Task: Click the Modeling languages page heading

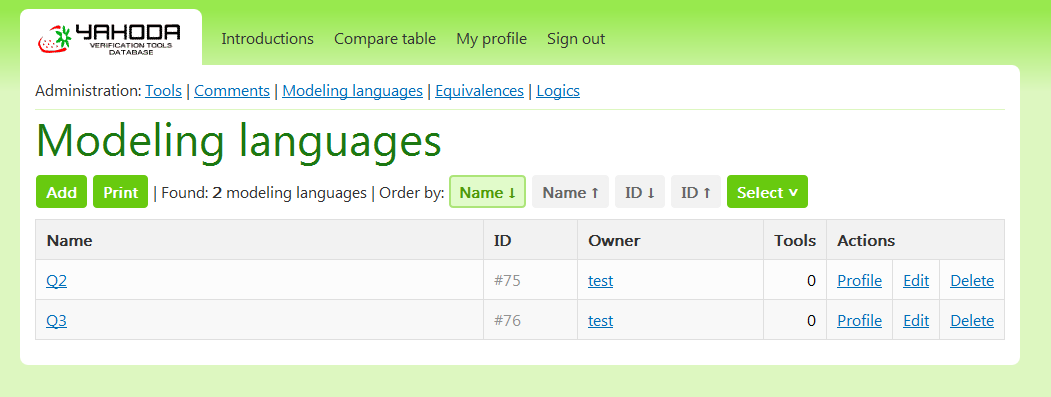Action: (x=239, y=142)
